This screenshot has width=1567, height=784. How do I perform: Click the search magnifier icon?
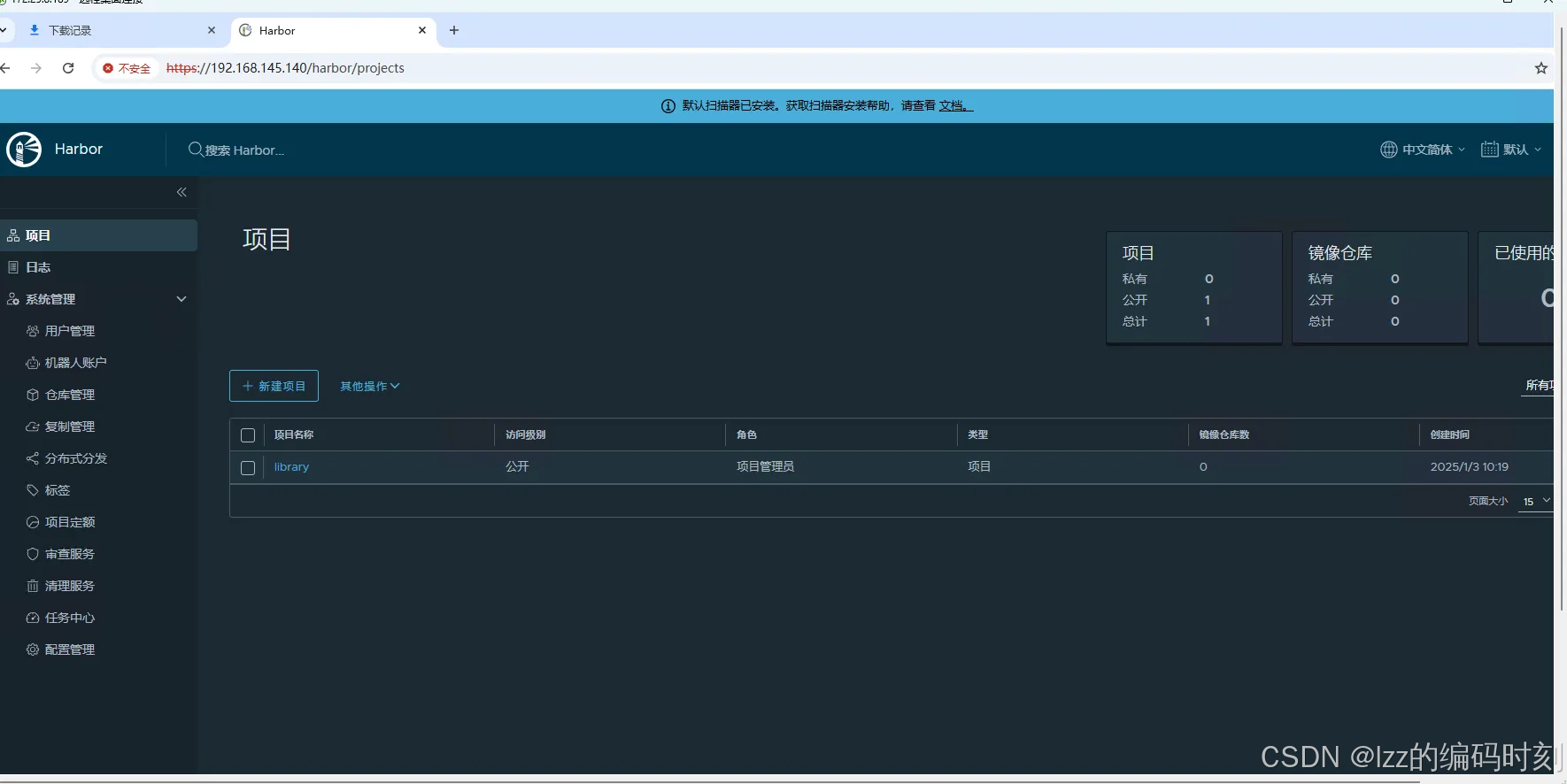coord(196,150)
